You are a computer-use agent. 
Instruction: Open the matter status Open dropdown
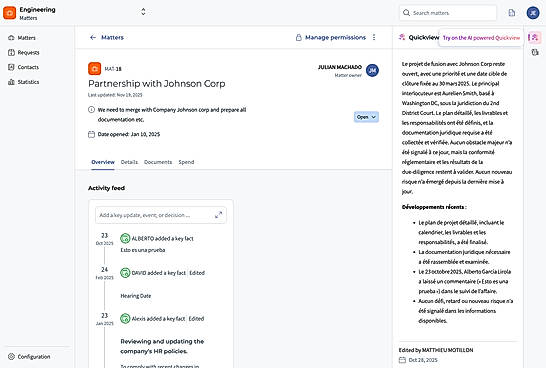pos(366,117)
